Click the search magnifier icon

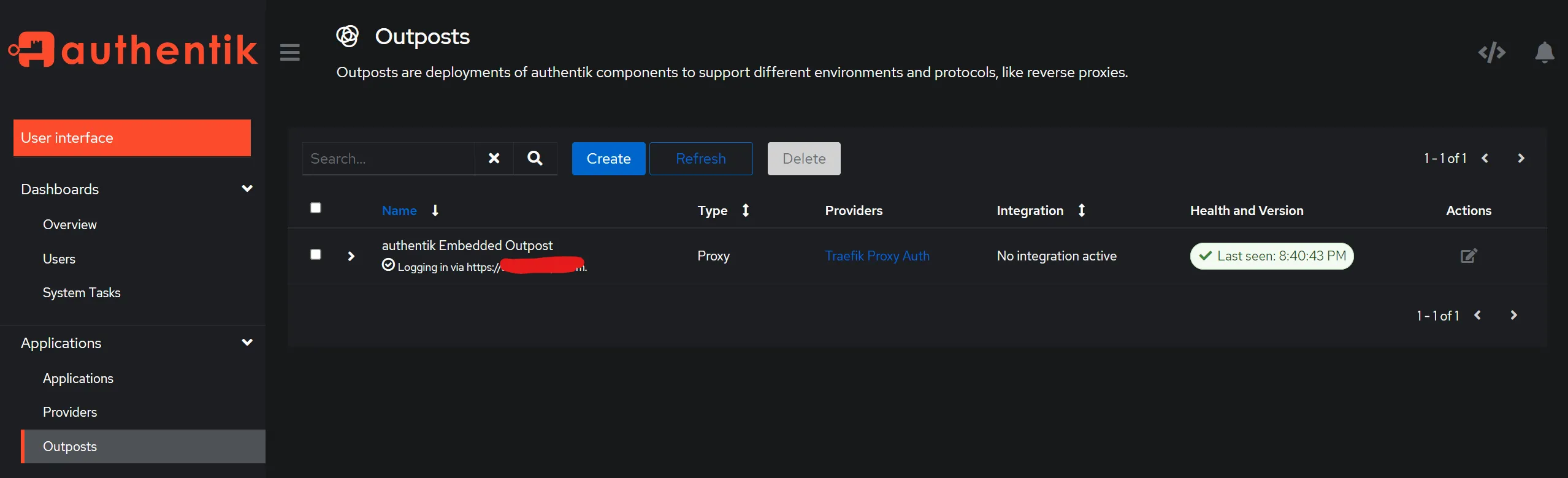point(535,159)
